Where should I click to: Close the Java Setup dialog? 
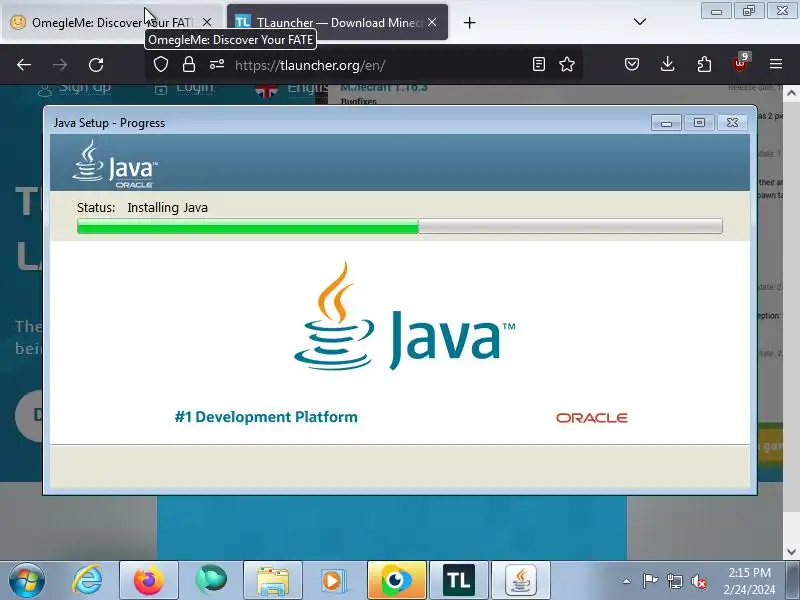point(732,123)
